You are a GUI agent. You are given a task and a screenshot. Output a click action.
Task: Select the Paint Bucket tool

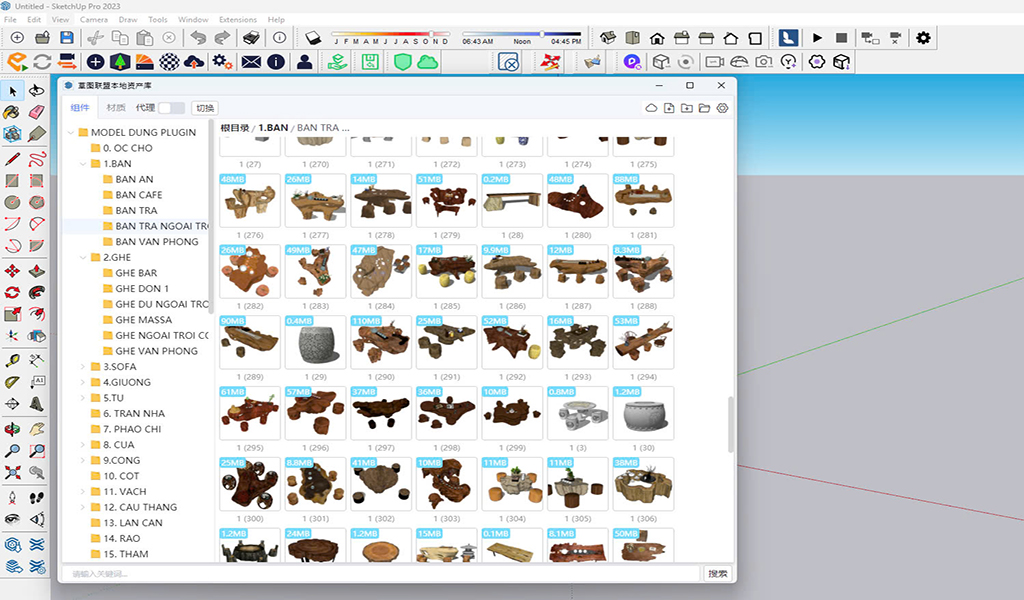point(12,112)
